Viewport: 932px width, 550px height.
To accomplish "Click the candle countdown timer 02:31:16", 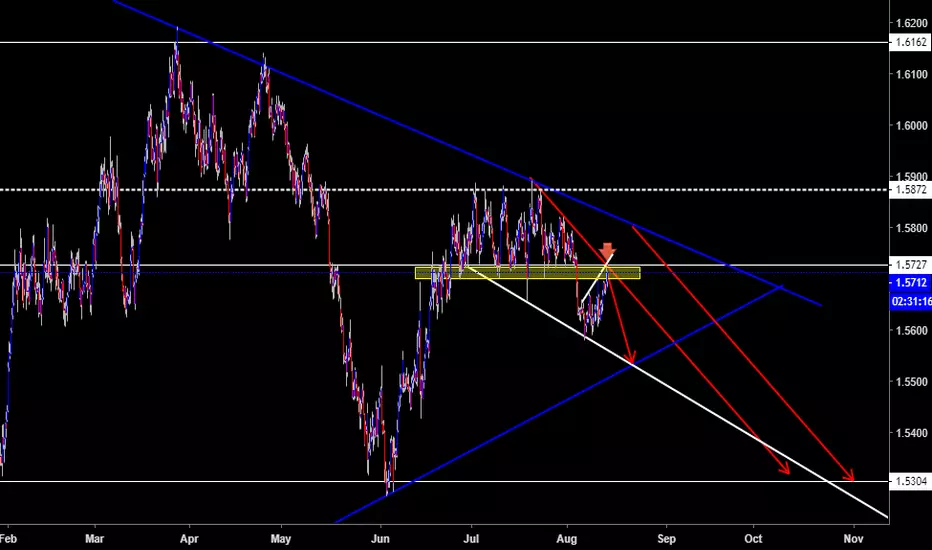I will point(911,301).
